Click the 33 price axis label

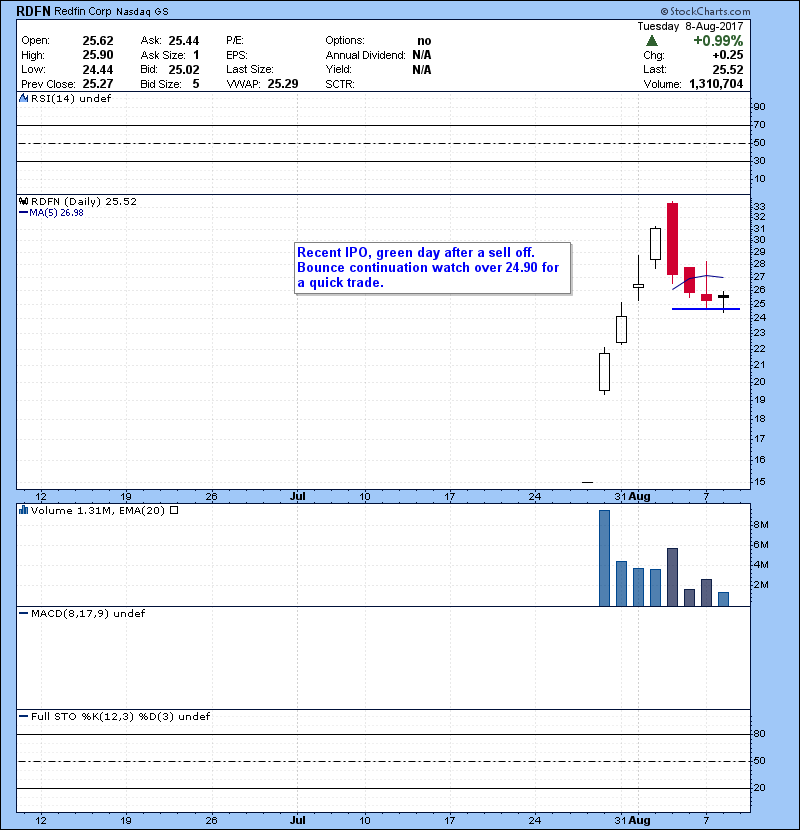(x=759, y=206)
